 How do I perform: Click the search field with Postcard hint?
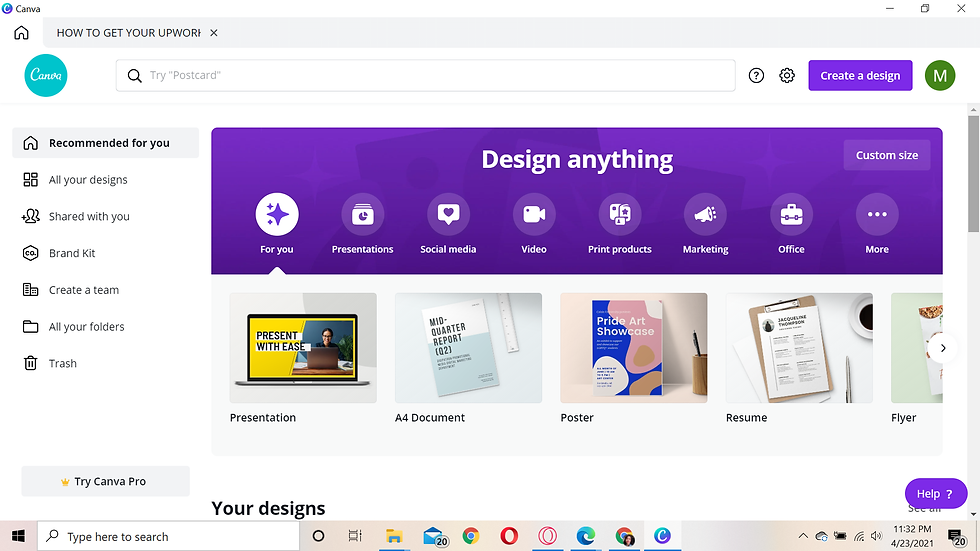(425, 76)
